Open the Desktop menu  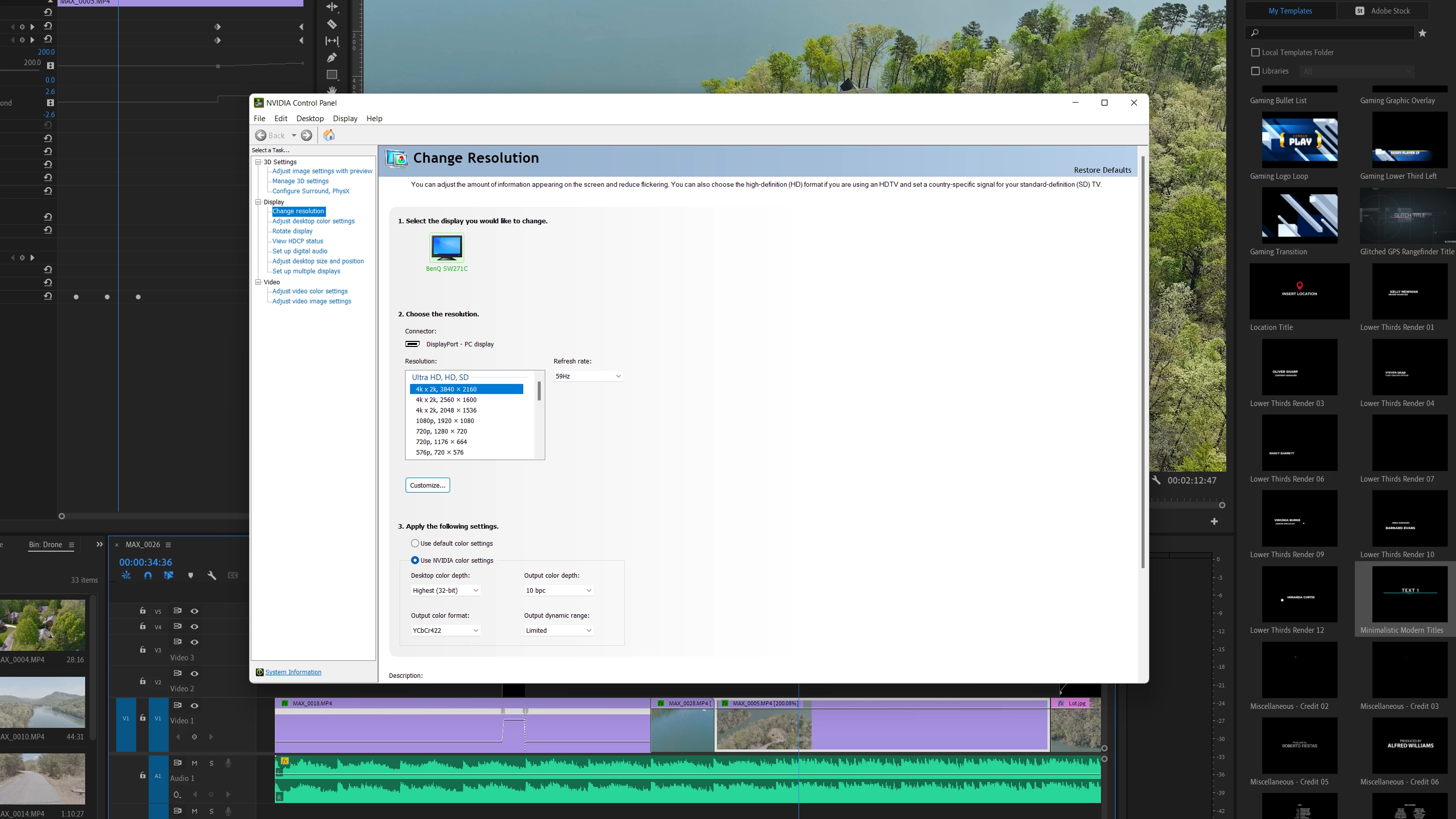[x=310, y=118]
